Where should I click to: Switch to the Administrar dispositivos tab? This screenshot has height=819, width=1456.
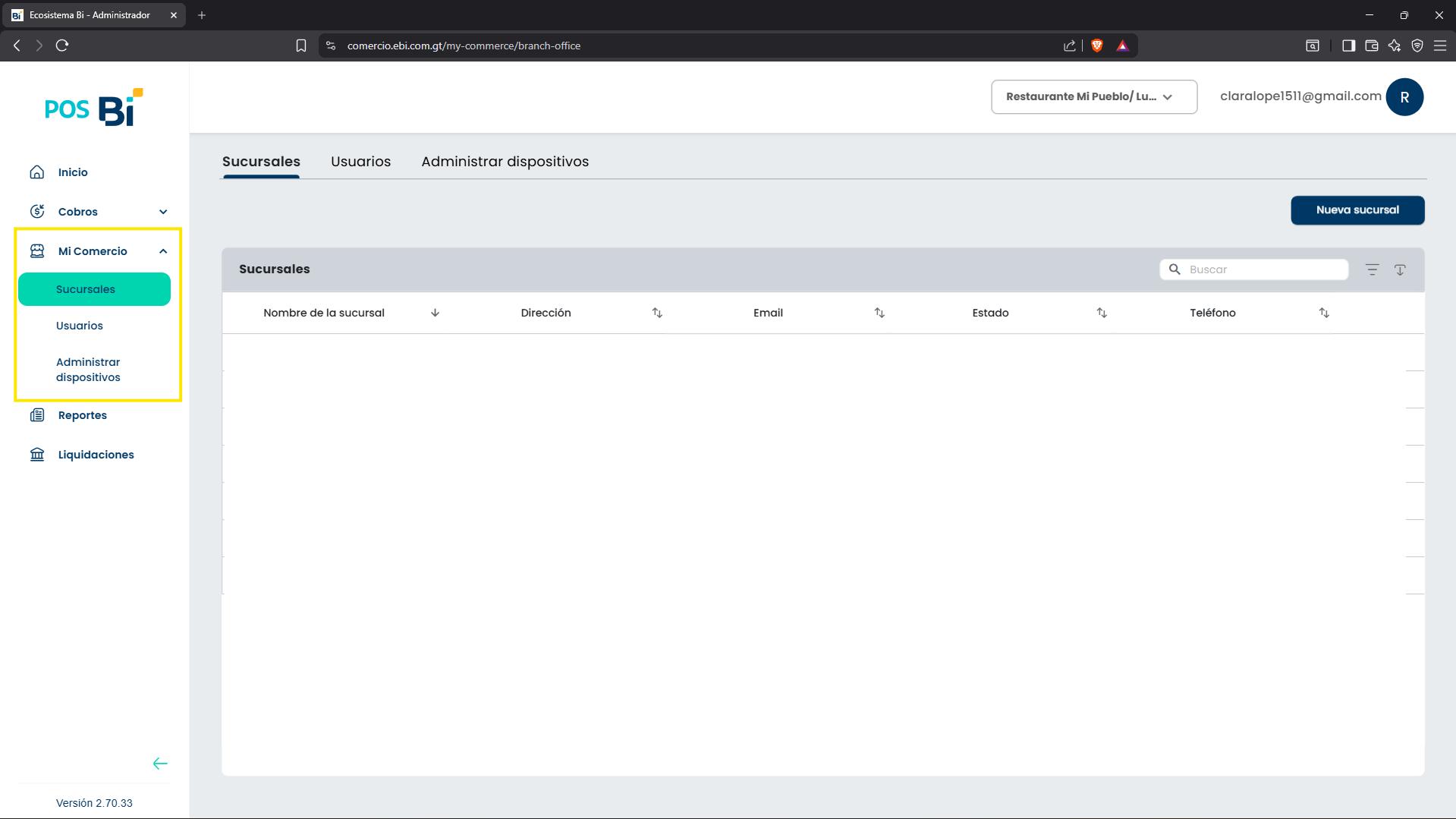pos(505,162)
